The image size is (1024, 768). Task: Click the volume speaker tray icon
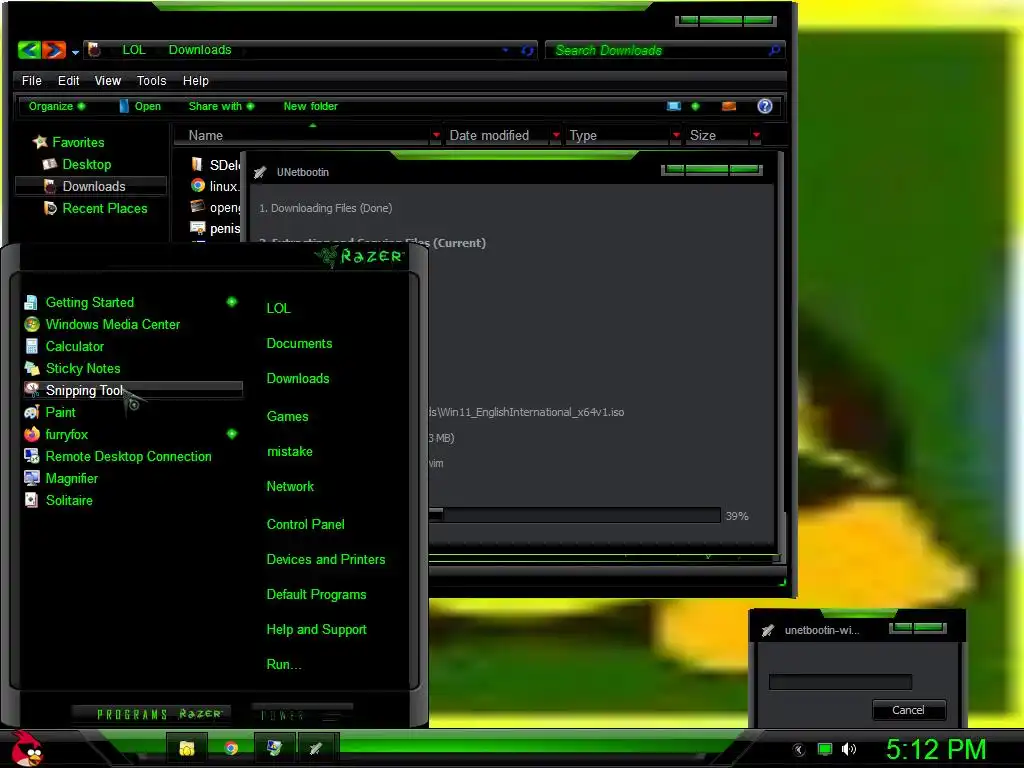click(848, 749)
